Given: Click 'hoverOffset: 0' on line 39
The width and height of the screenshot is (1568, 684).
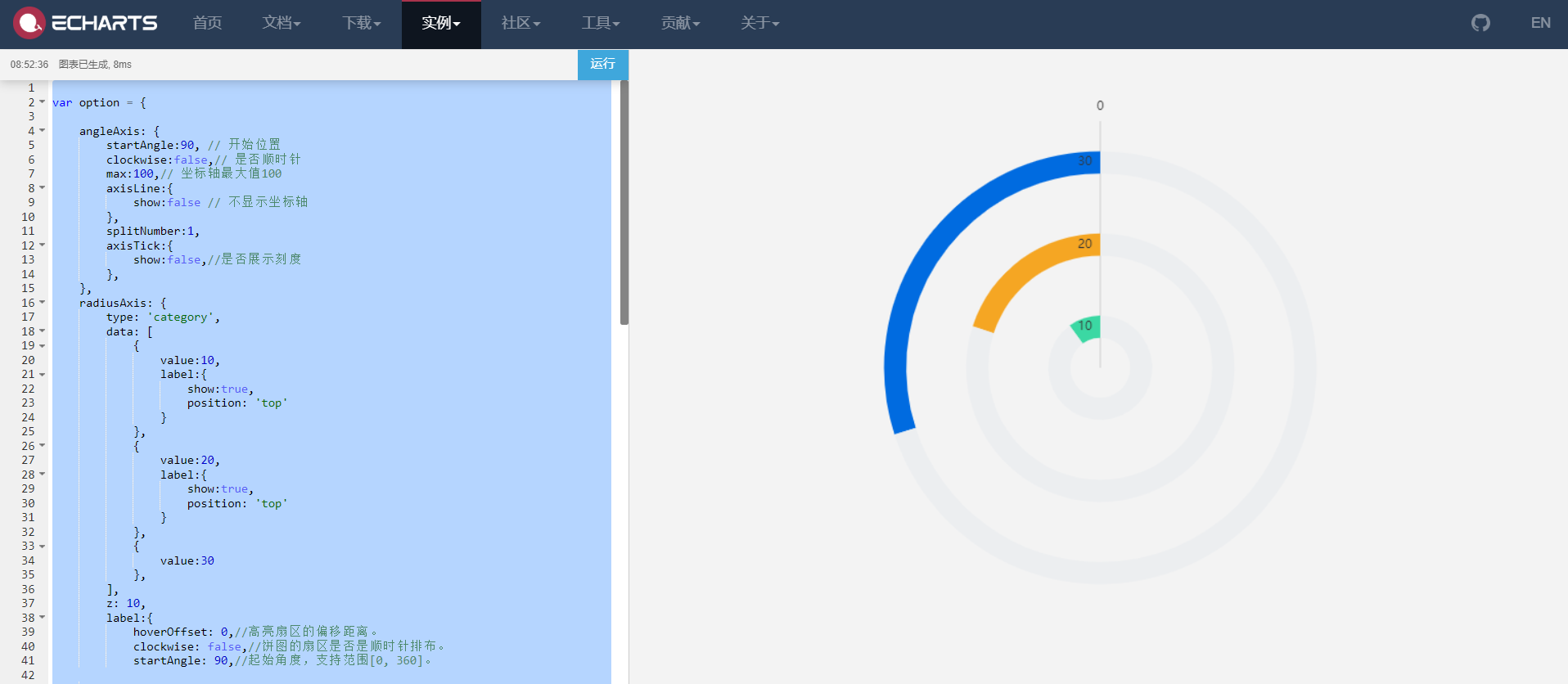Looking at the screenshot, I should pyautogui.click(x=180, y=632).
